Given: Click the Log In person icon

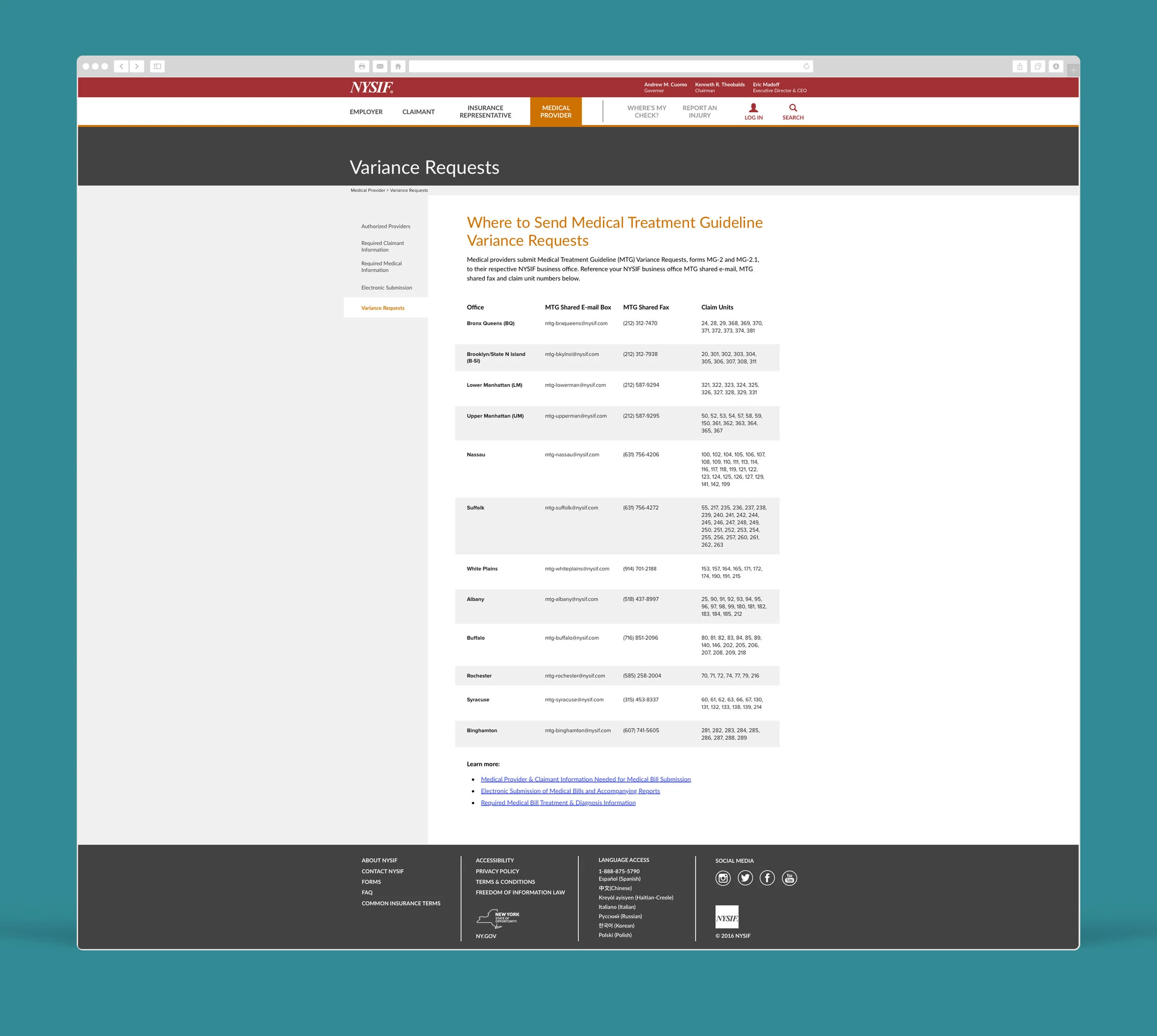Looking at the screenshot, I should click(x=753, y=108).
